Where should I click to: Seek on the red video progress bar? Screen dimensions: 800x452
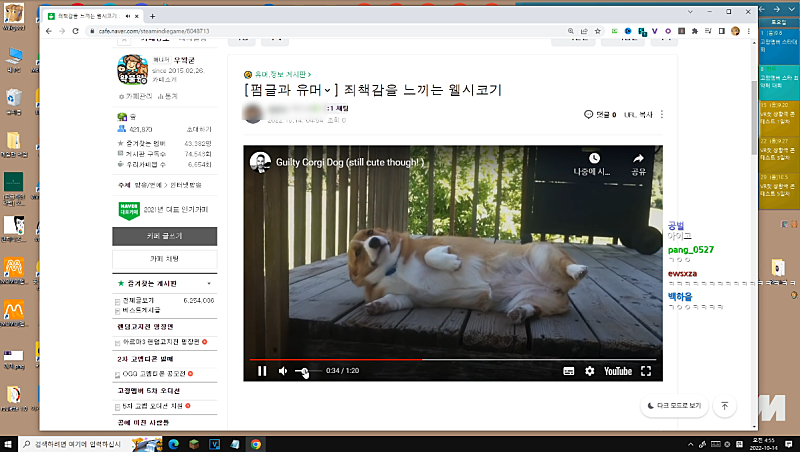tap(400, 359)
